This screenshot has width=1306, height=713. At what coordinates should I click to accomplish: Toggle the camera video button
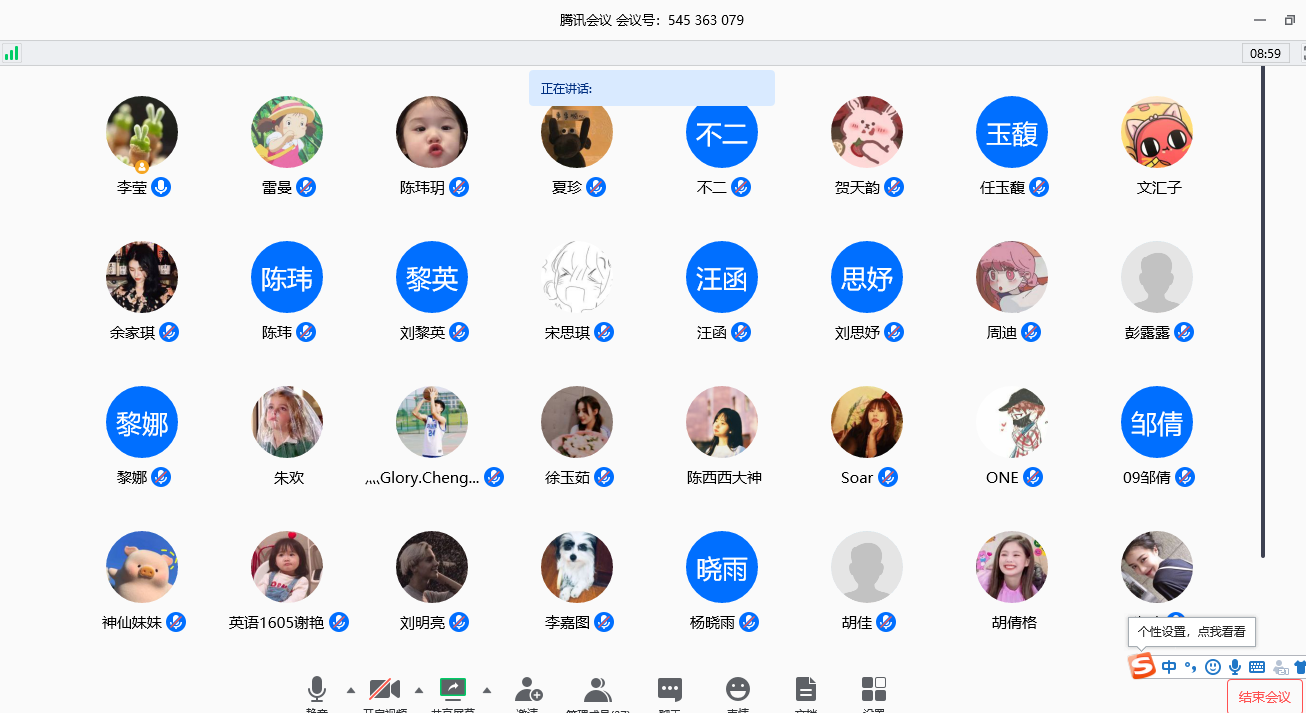pyautogui.click(x=385, y=689)
